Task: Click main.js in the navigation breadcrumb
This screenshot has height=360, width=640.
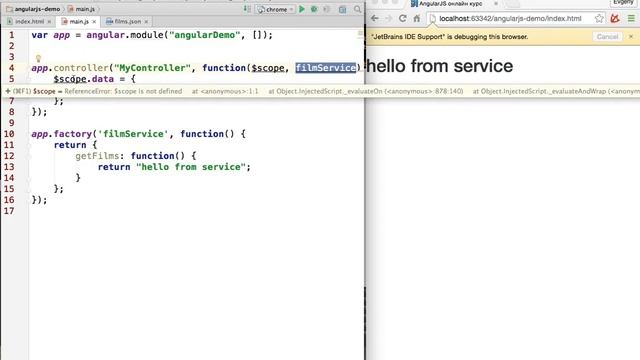Action: pyautogui.click(x=81, y=9)
